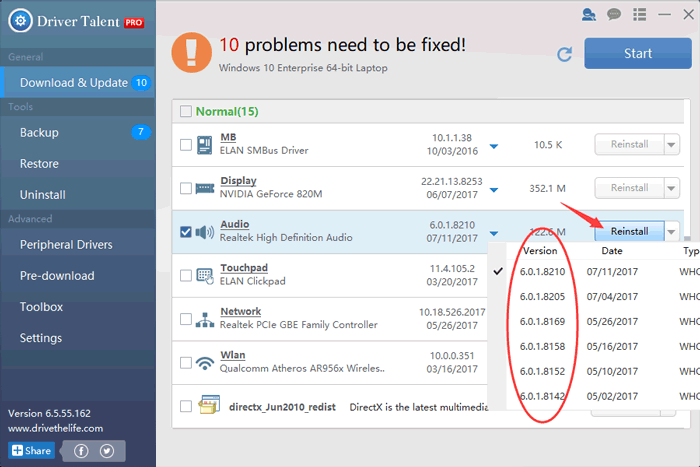Select audio version 6.0.1.8210
Viewport: 700px width, 467px height.
click(x=542, y=271)
